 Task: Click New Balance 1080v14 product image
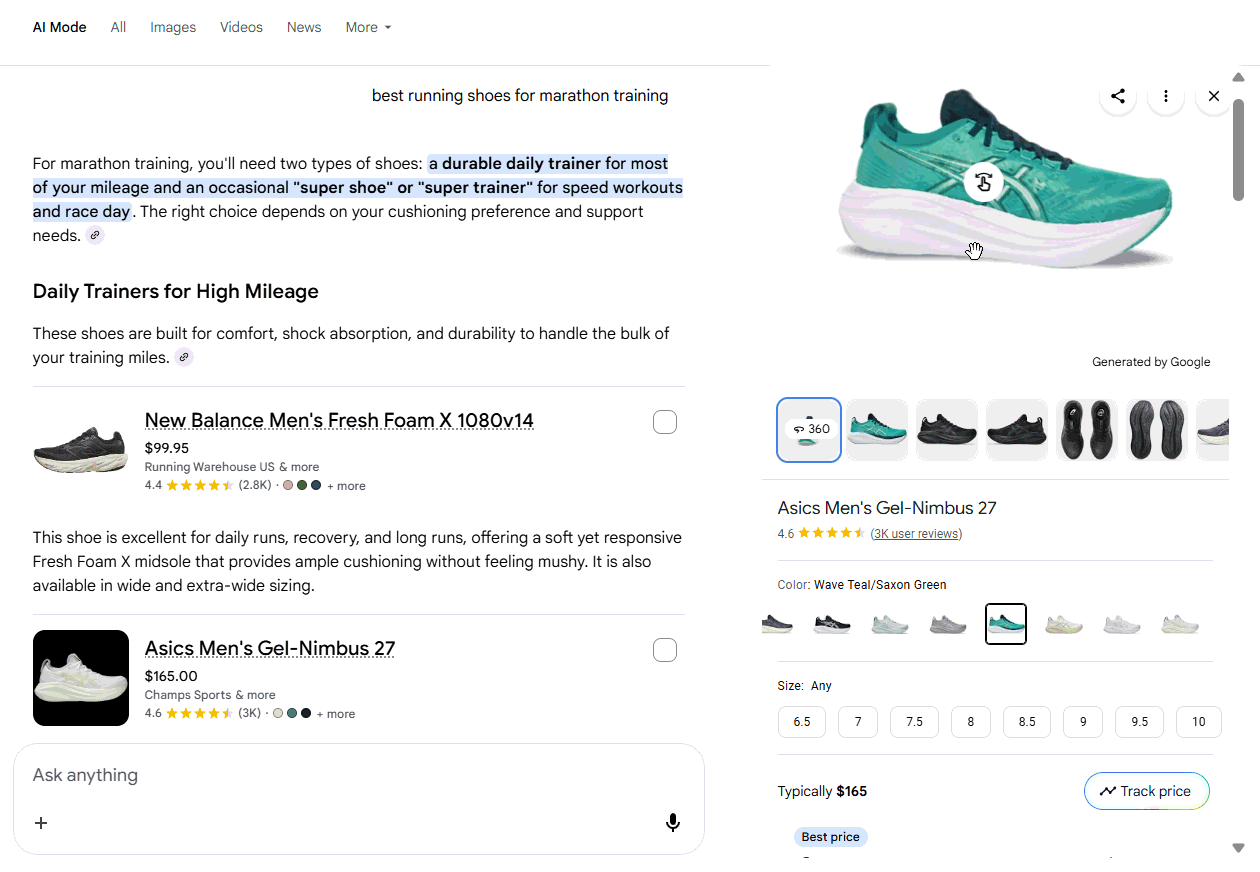[x=81, y=450]
